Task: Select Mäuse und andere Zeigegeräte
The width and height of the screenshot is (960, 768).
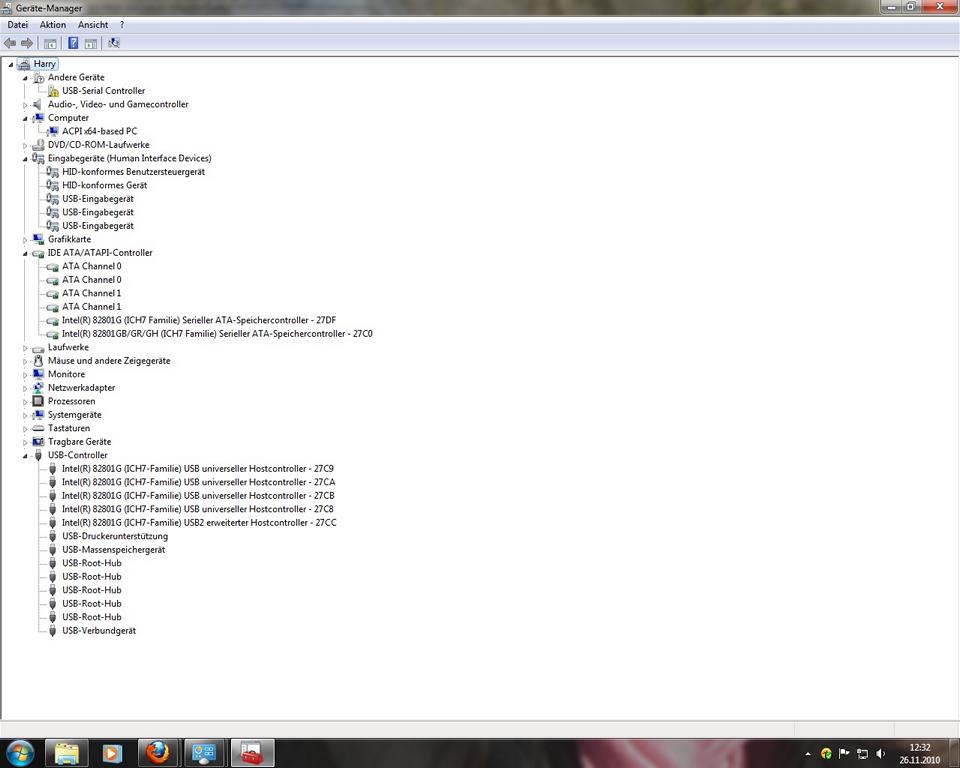Action: point(109,361)
